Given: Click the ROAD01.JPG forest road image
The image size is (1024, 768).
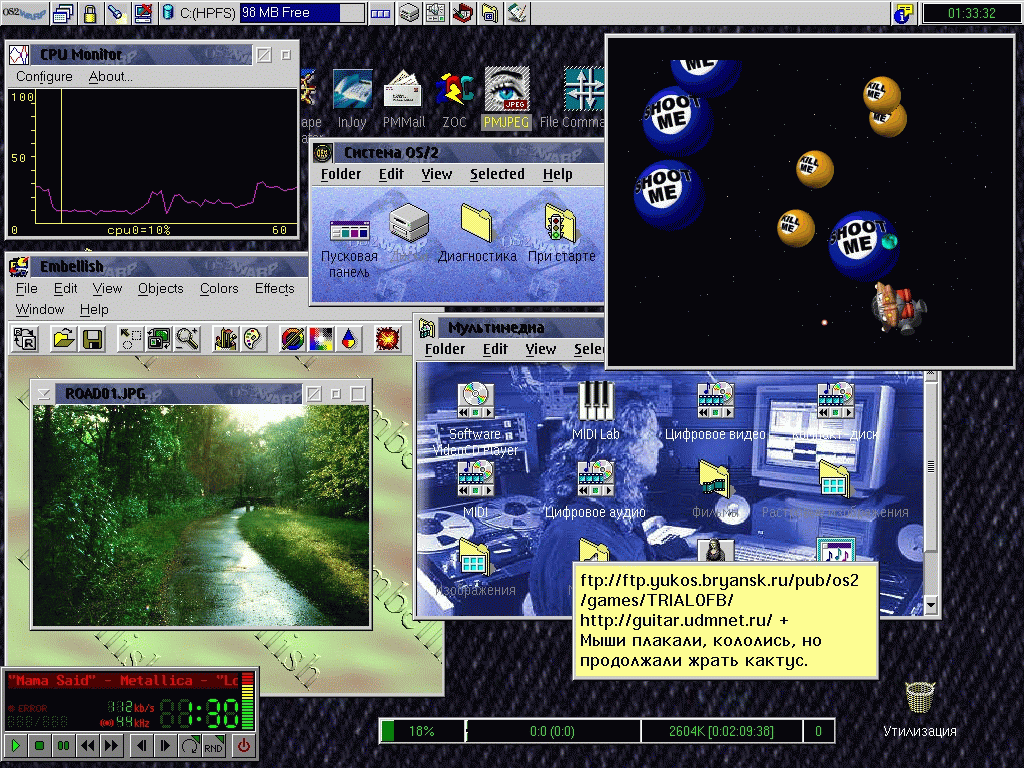Looking at the screenshot, I should tap(201, 515).
